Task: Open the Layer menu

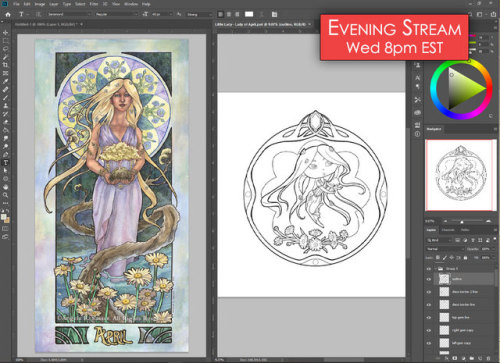Action: click(54, 4)
